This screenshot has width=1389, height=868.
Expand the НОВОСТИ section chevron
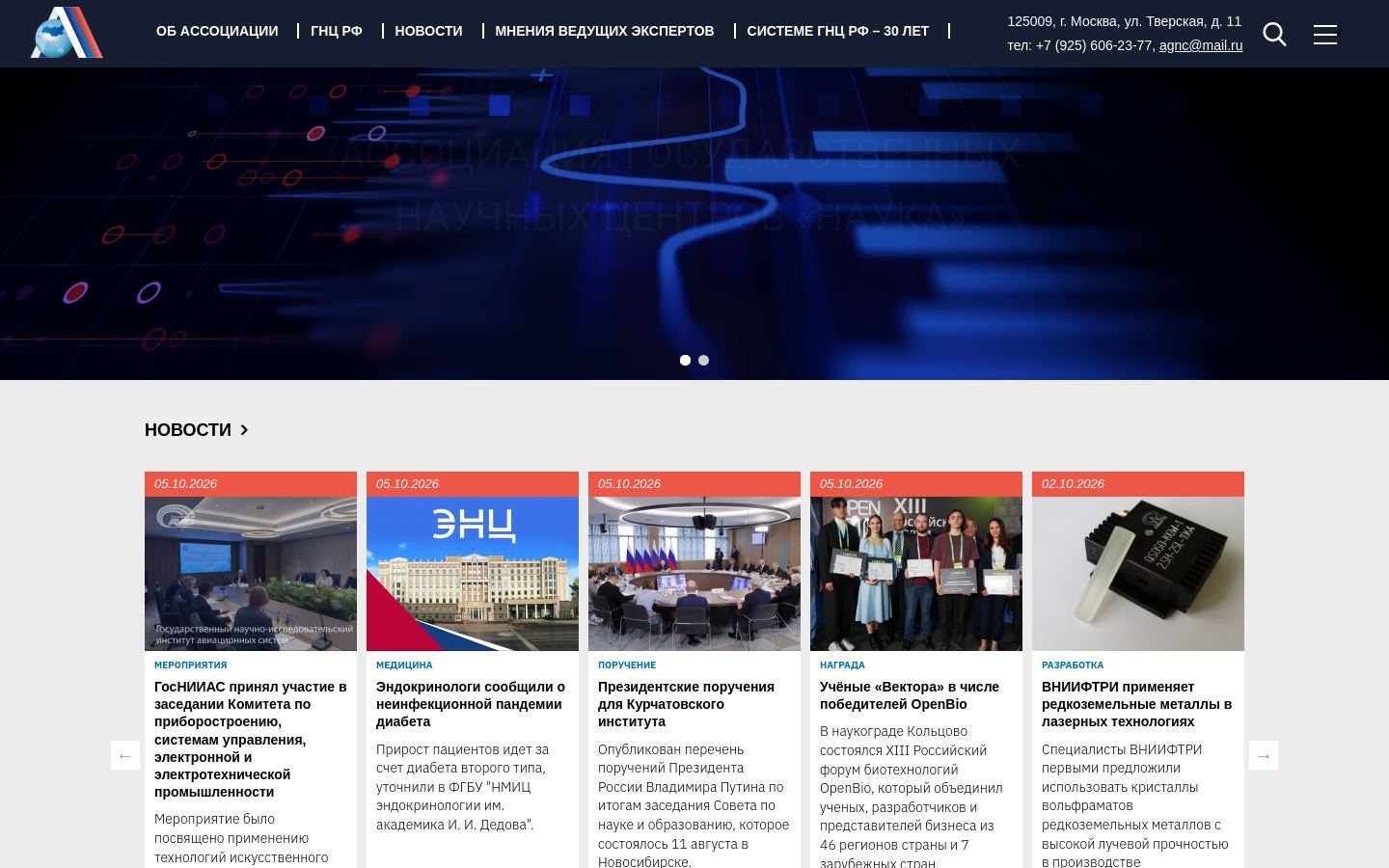pyautogui.click(x=244, y=430)
